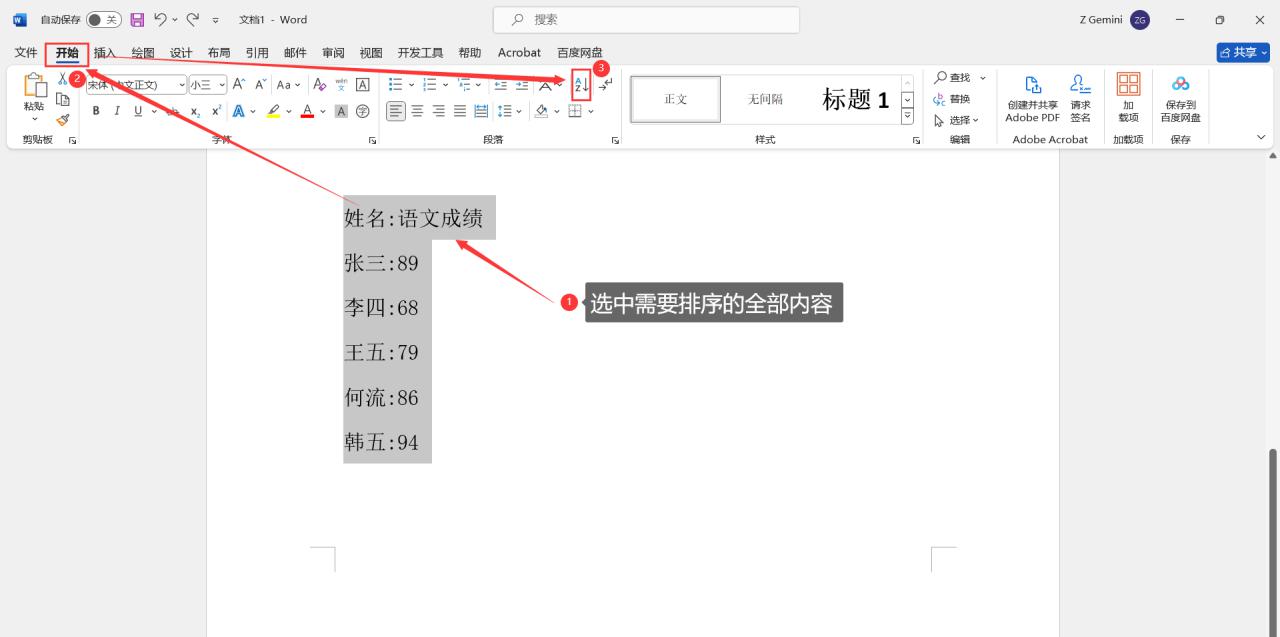The height and width of the screenshot is (637, 1280).
Task: Click the phonetic guide wén icon
Action: click(x=341, y=85)
